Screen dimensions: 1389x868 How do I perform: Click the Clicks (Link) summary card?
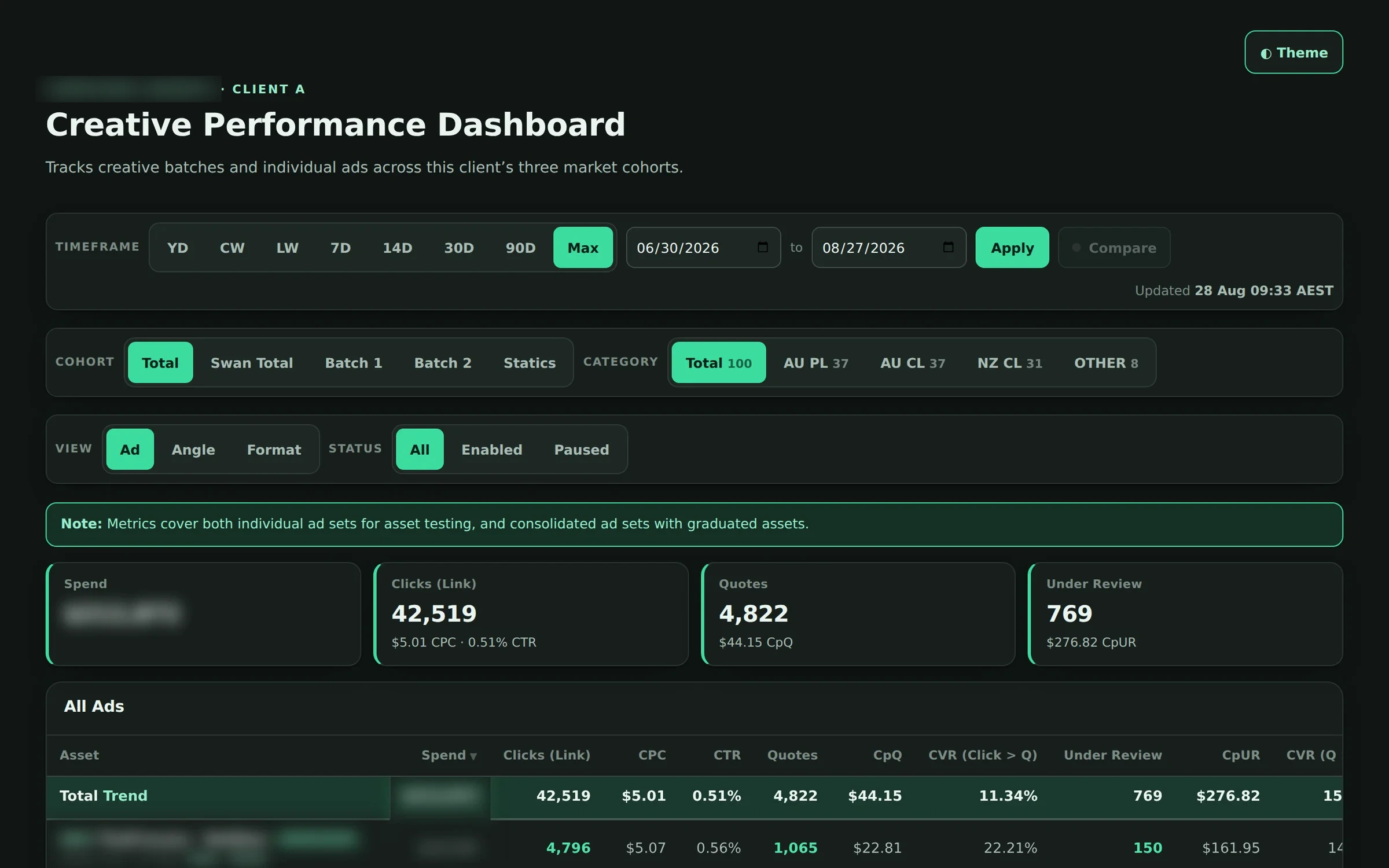pos(531,614)
